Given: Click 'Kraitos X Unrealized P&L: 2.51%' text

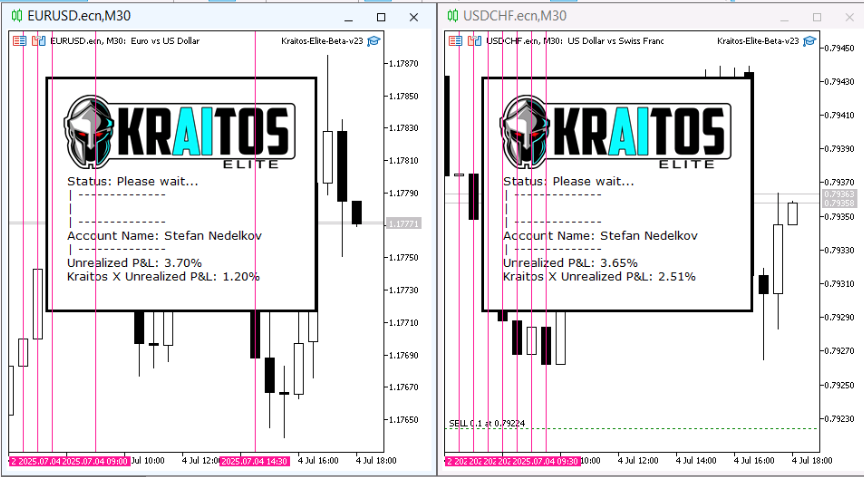Looking at the screenshot, I should pyautogui.click(x=599, y=277).
